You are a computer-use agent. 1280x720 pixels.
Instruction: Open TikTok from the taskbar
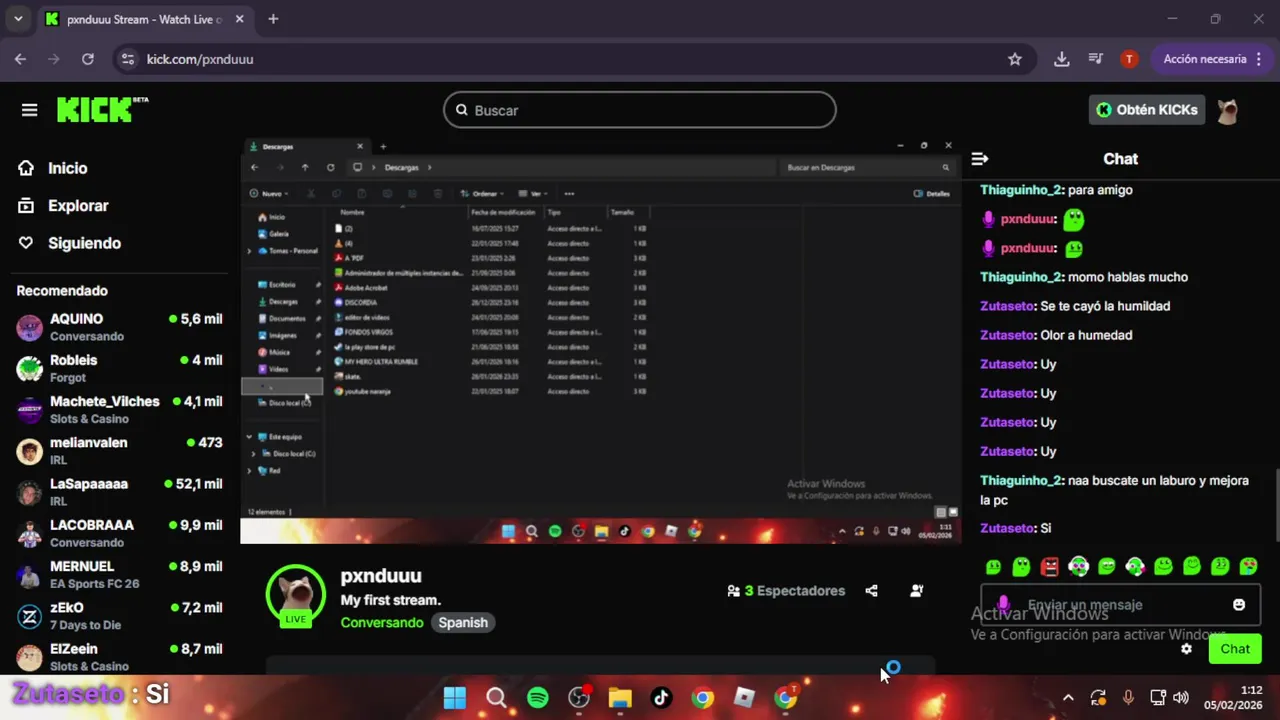pyautogui.click(x=661, y=698)
